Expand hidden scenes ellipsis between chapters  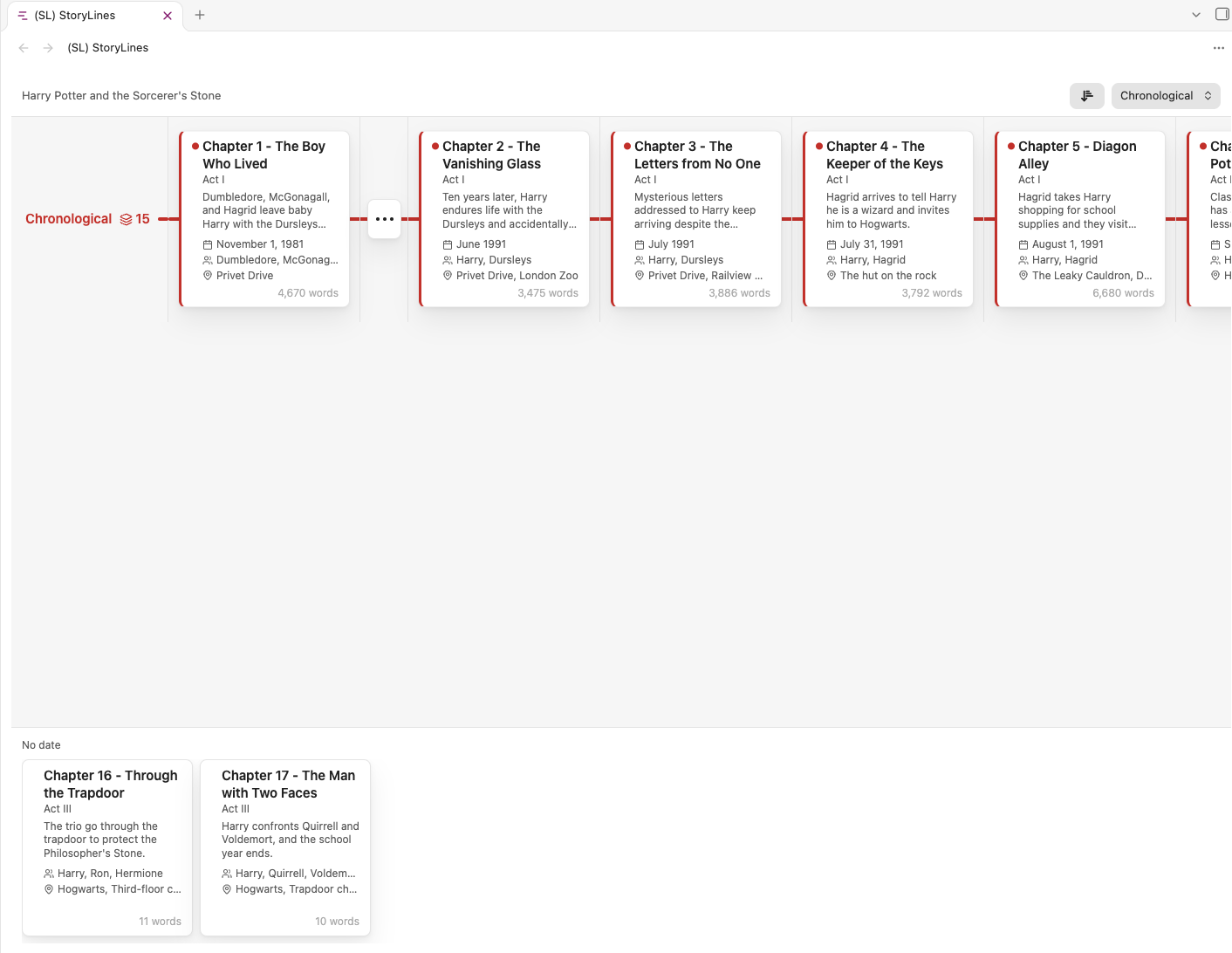(385, 219)
